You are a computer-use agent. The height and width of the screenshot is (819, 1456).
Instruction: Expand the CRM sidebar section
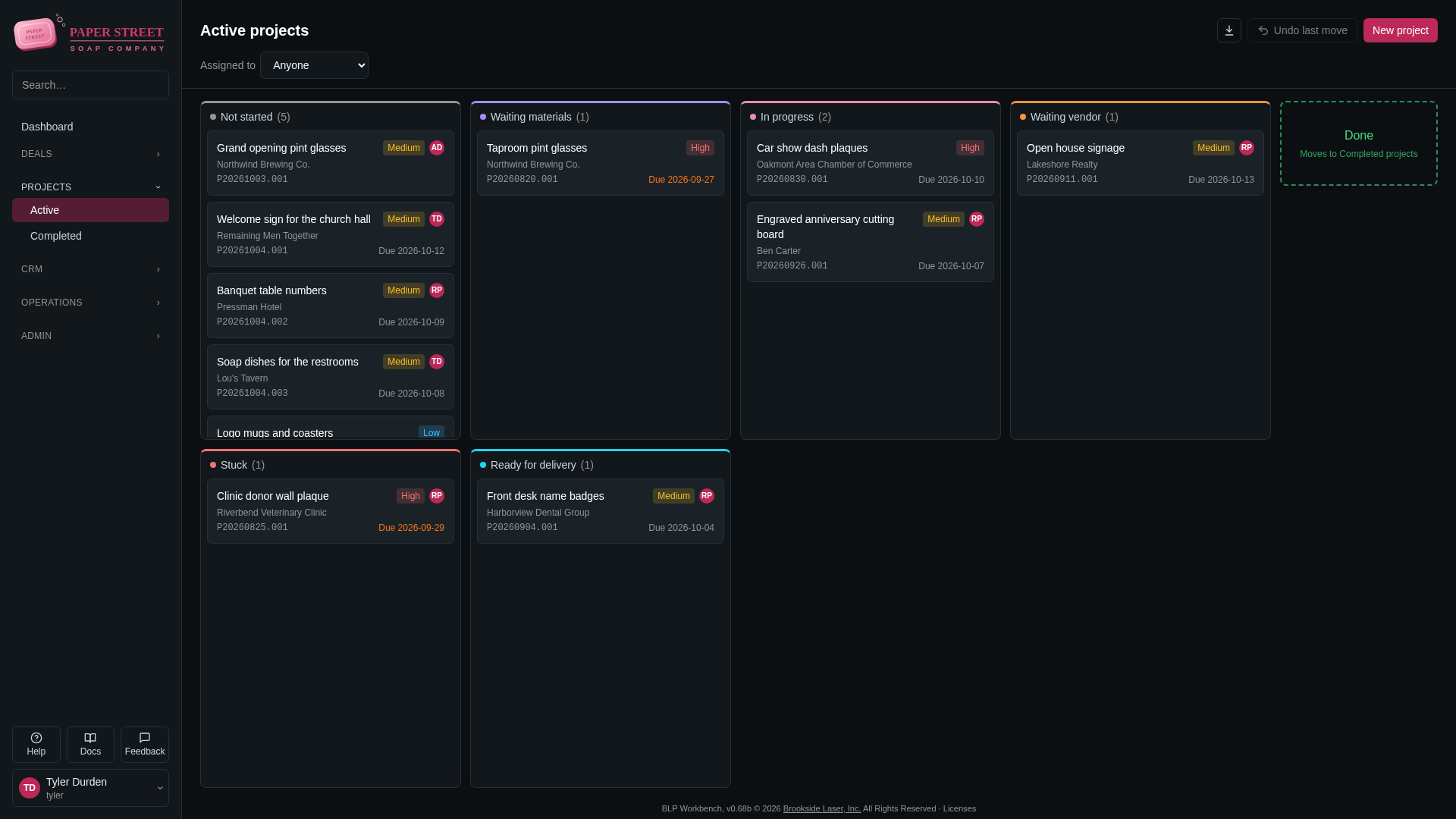click(x=90, y=269)
